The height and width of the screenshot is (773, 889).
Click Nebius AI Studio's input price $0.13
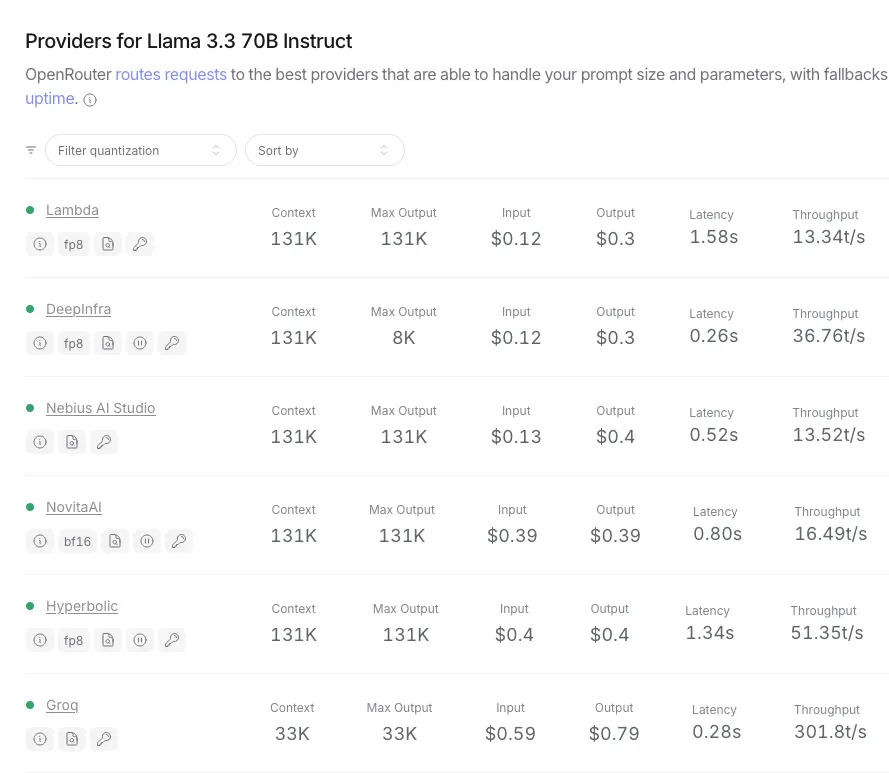516,437
